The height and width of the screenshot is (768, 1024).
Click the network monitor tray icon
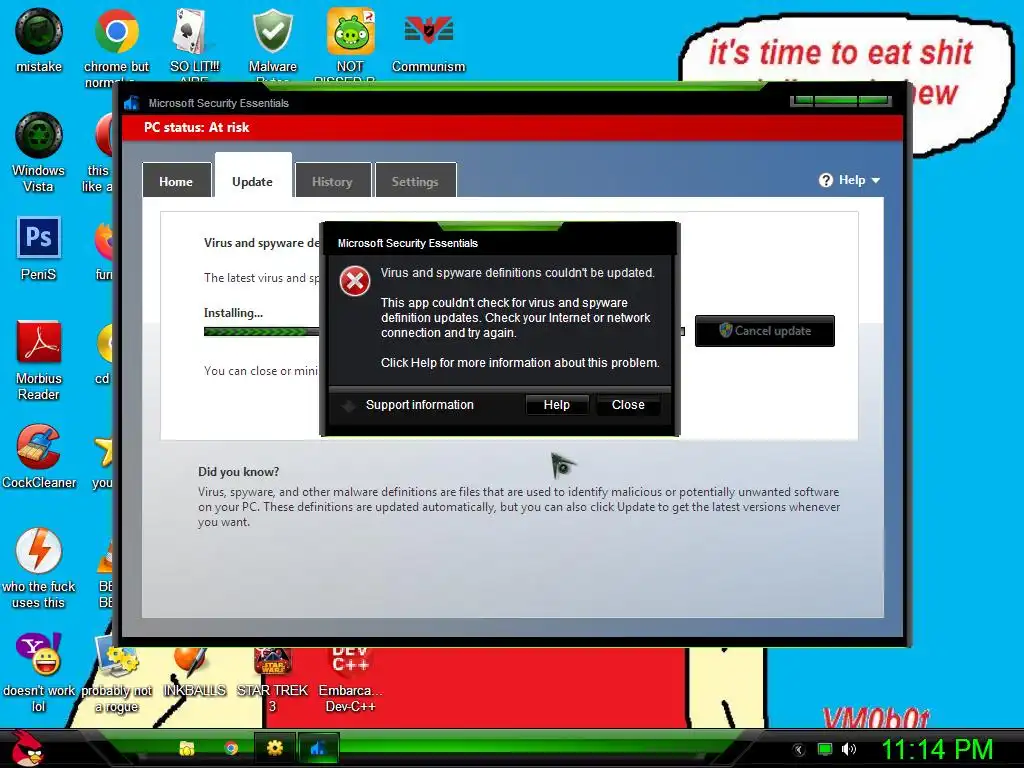tap(825, 749)
